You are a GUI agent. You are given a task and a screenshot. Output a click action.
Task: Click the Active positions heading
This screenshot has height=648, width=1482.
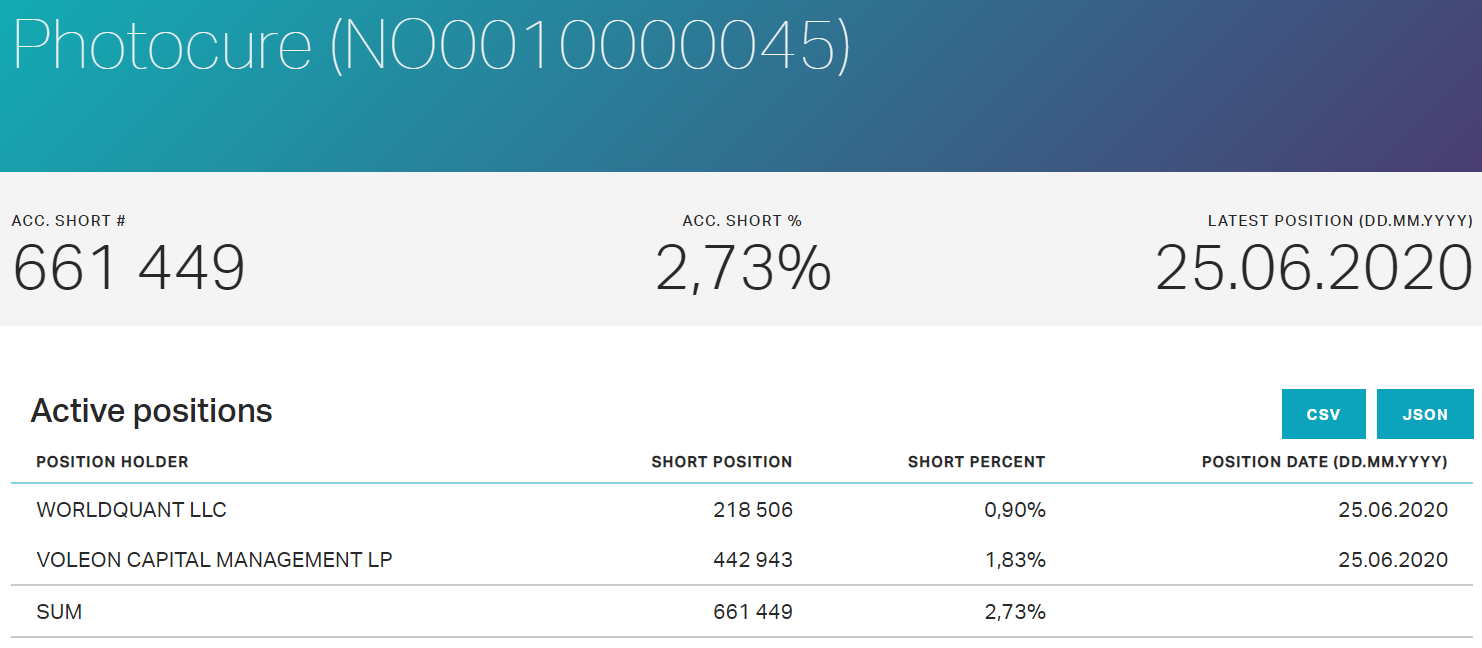[151, 411]
